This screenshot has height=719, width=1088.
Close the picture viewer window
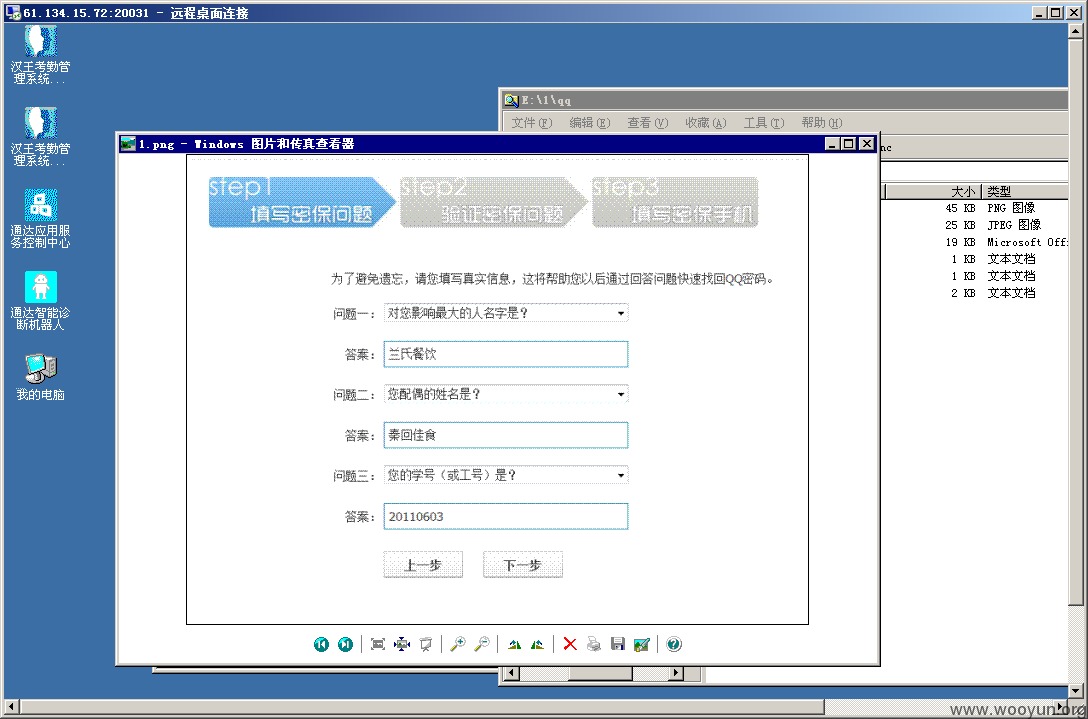pyautogui.click(x=867, y=144)
